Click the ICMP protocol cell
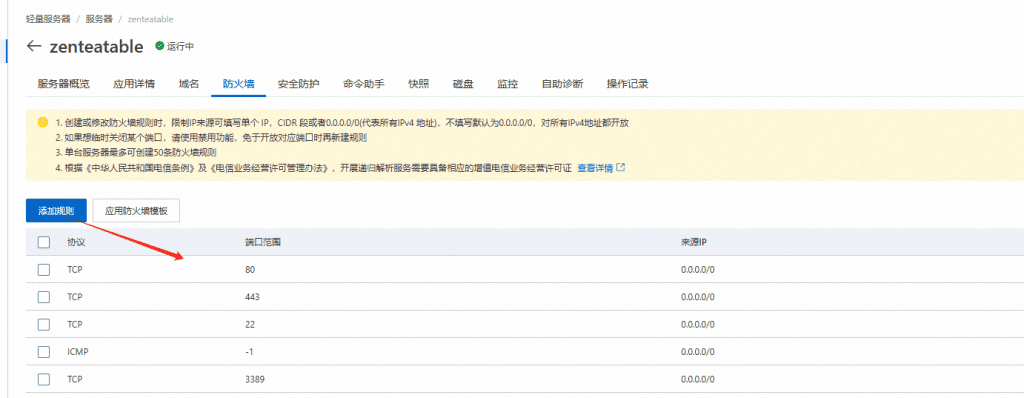Viewport: 1024px width, 398px height. click(78, 352)
